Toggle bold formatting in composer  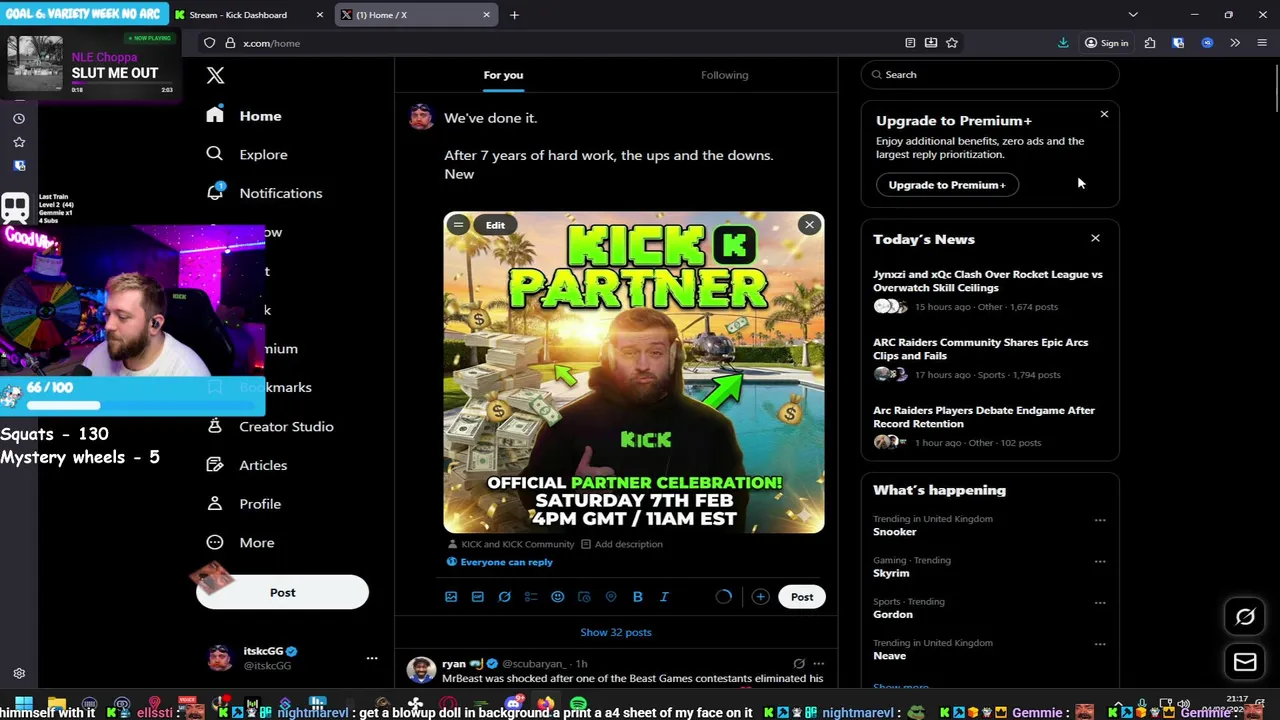pos(637,597)
